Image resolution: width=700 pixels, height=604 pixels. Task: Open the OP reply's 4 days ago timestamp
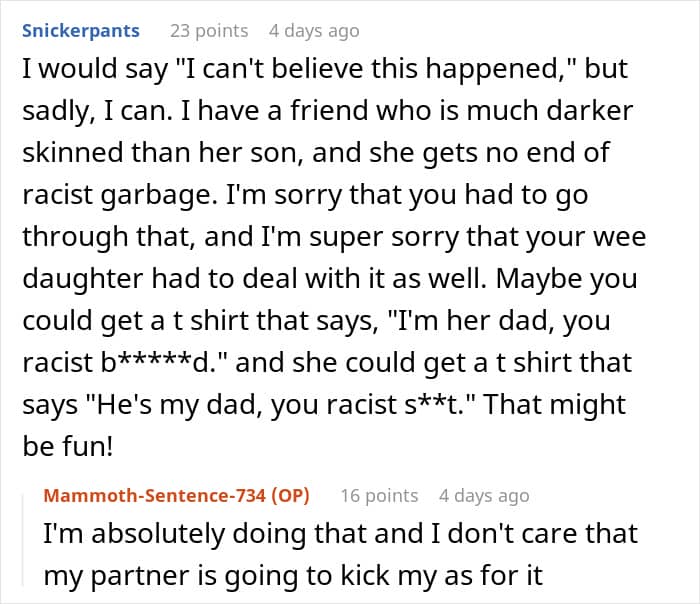pos(484,495)
